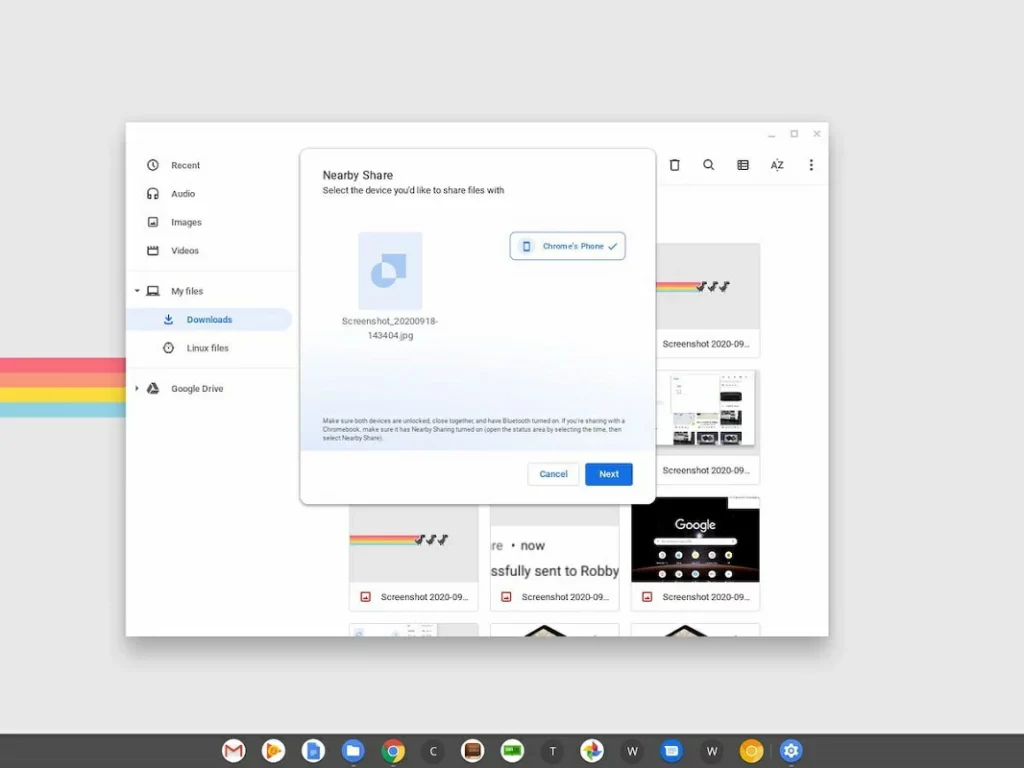Open the three-dot more options menu
Image resolution: width=1024 pixels, height=768 pixels.
click(811, 165)
